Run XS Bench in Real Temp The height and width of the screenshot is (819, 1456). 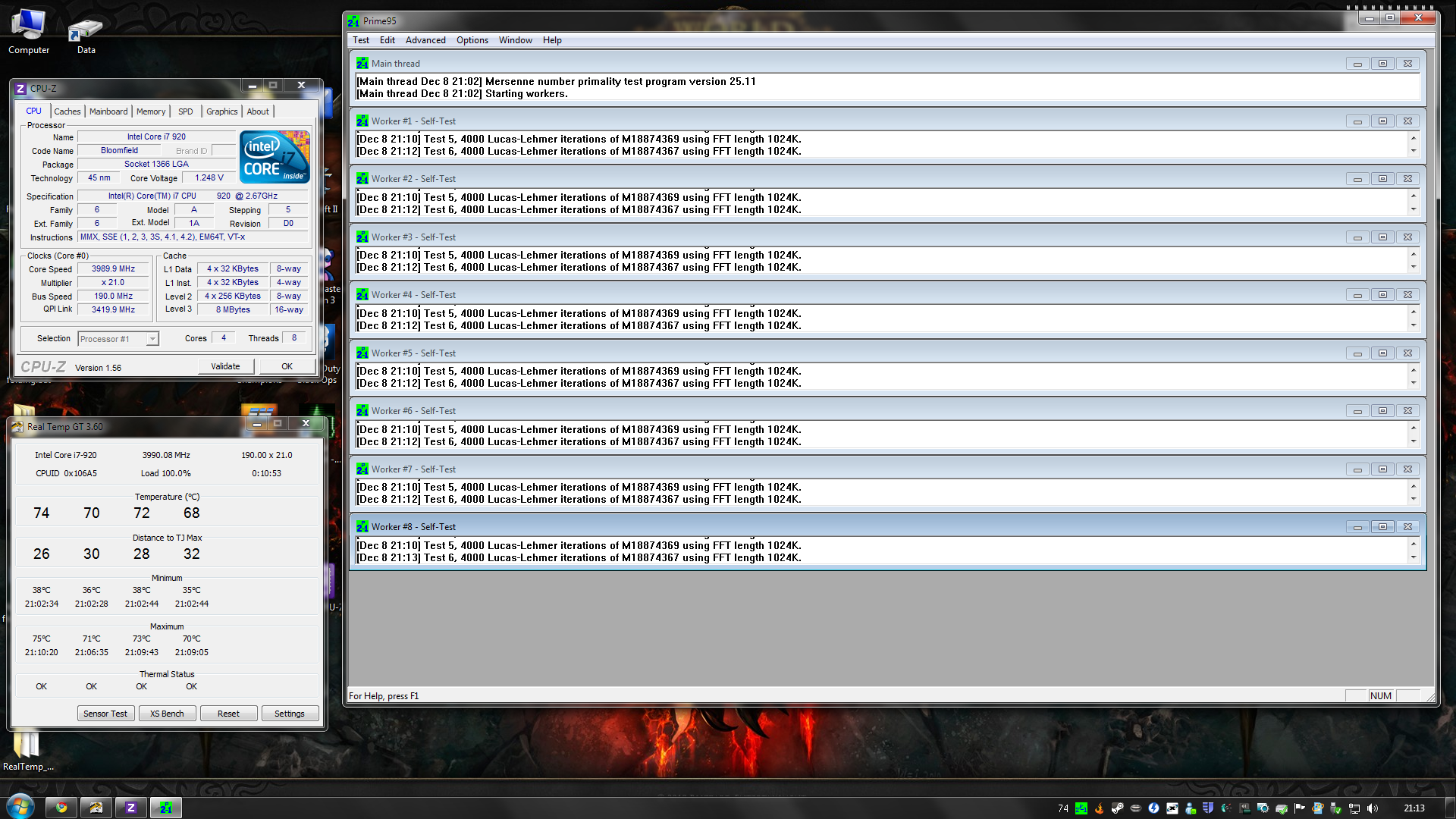pyautogui.click(x=167, y=714)
